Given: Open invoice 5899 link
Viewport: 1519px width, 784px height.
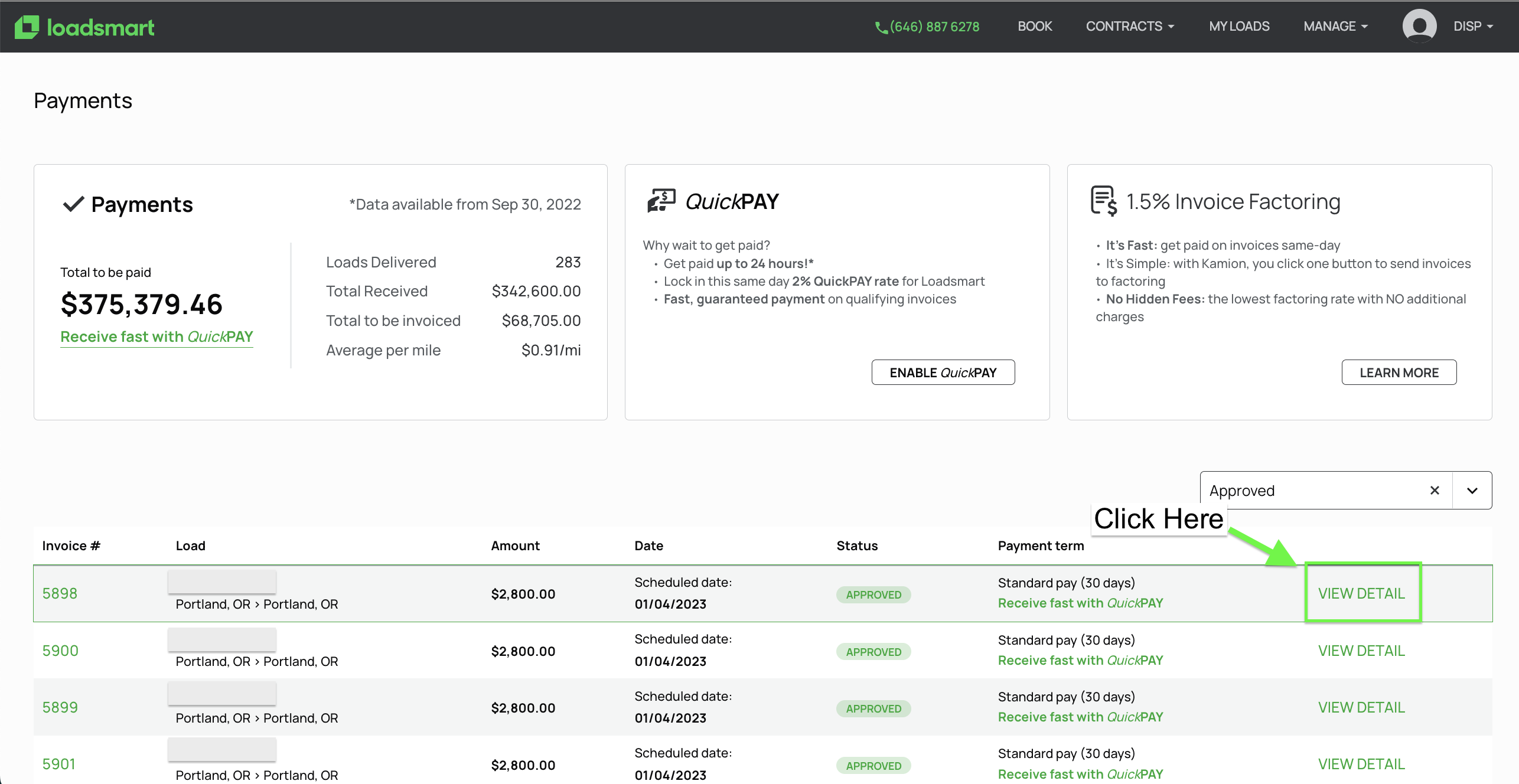Looking at the screenshot, I should 60,707.
